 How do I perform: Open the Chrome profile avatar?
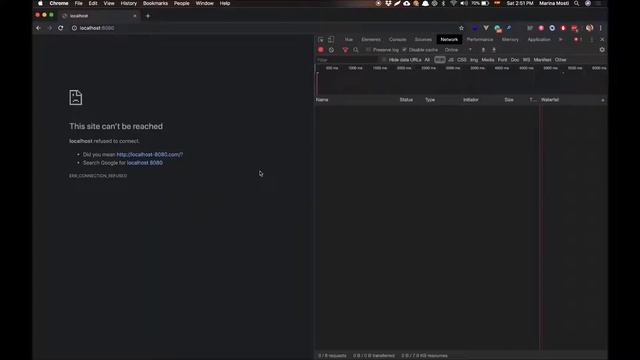pos(589,28)
